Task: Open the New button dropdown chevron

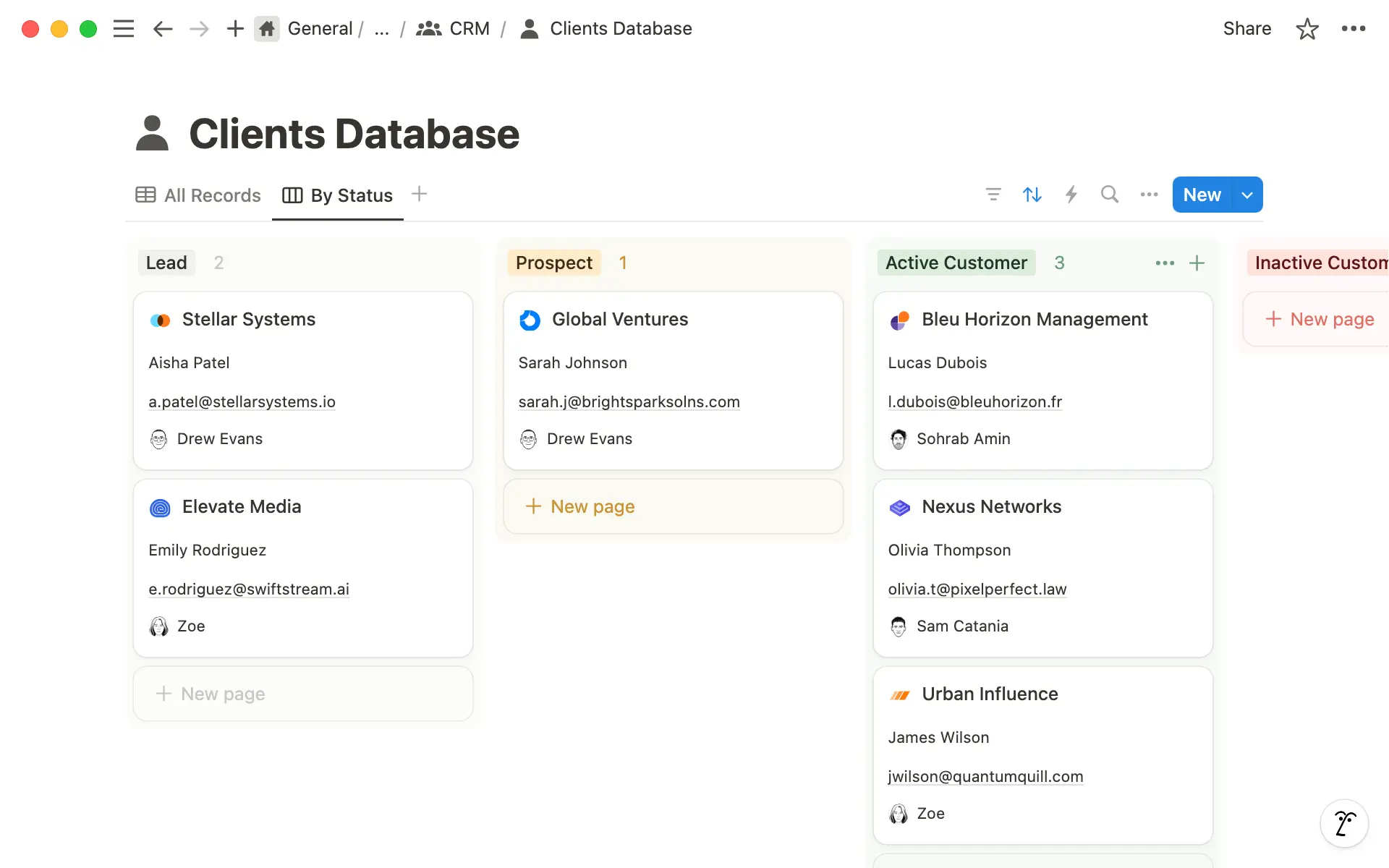Action: (1247, 194)
